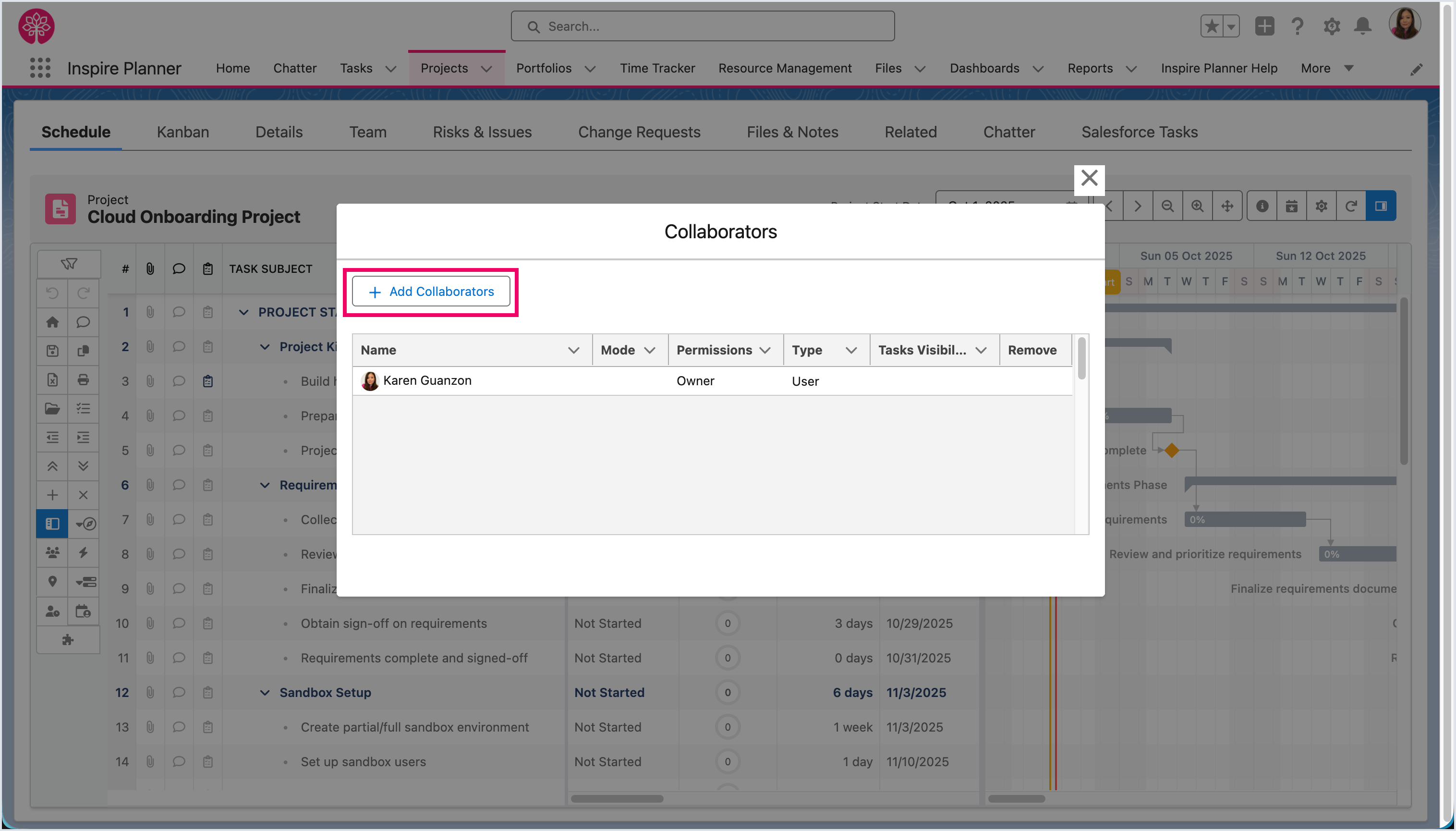Open the Name column dropdown arrow
Screen dimensions: 1456x831
(573, 350)
